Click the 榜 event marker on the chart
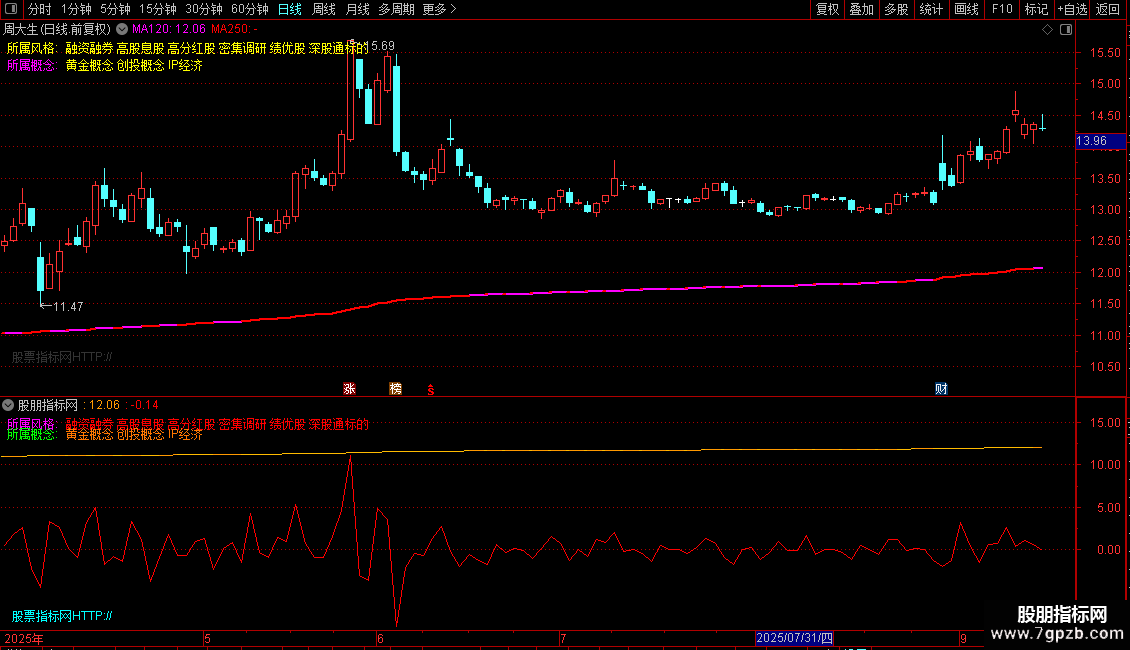Screen dimensions: 1130x650 click(x=396, y=389)
